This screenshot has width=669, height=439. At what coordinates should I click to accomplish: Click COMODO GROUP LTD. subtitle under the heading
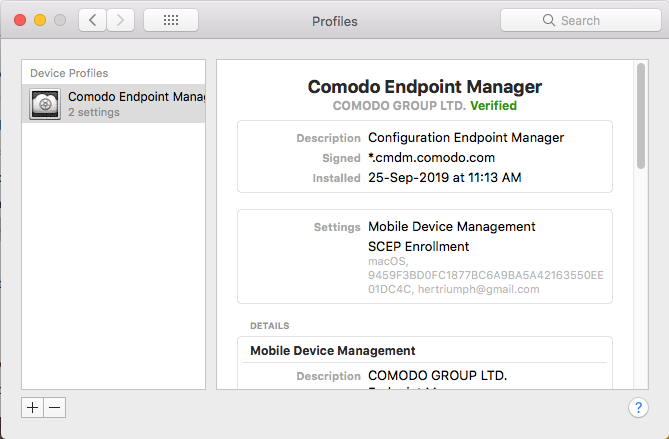[399, 106]
